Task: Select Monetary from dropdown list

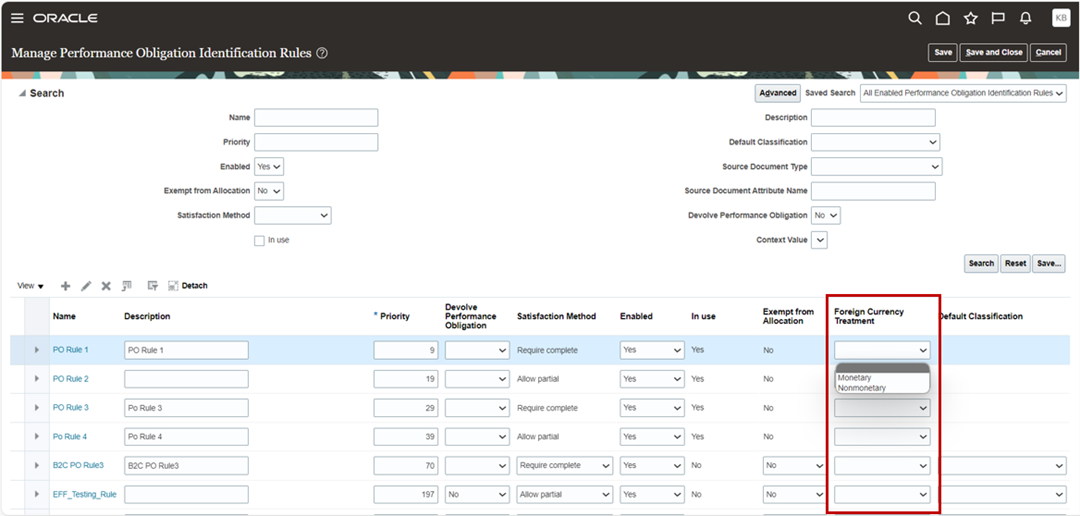Action: [854, 378]
